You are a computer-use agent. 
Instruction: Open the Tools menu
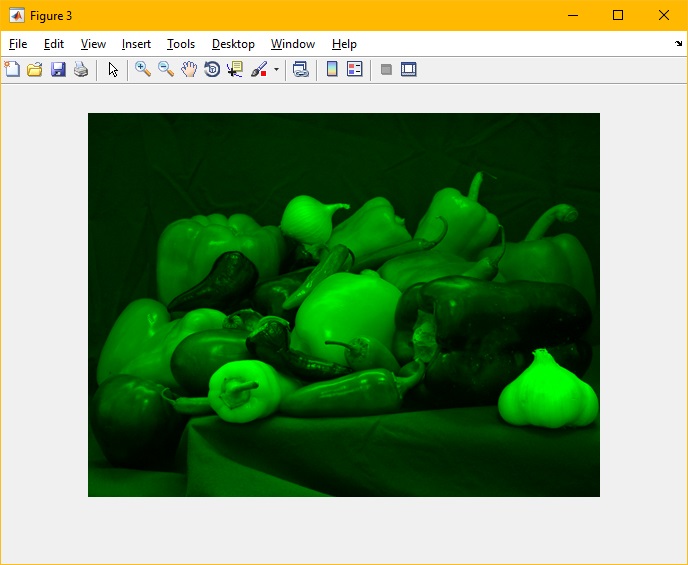pyautogui.click(x=181, y=44)
